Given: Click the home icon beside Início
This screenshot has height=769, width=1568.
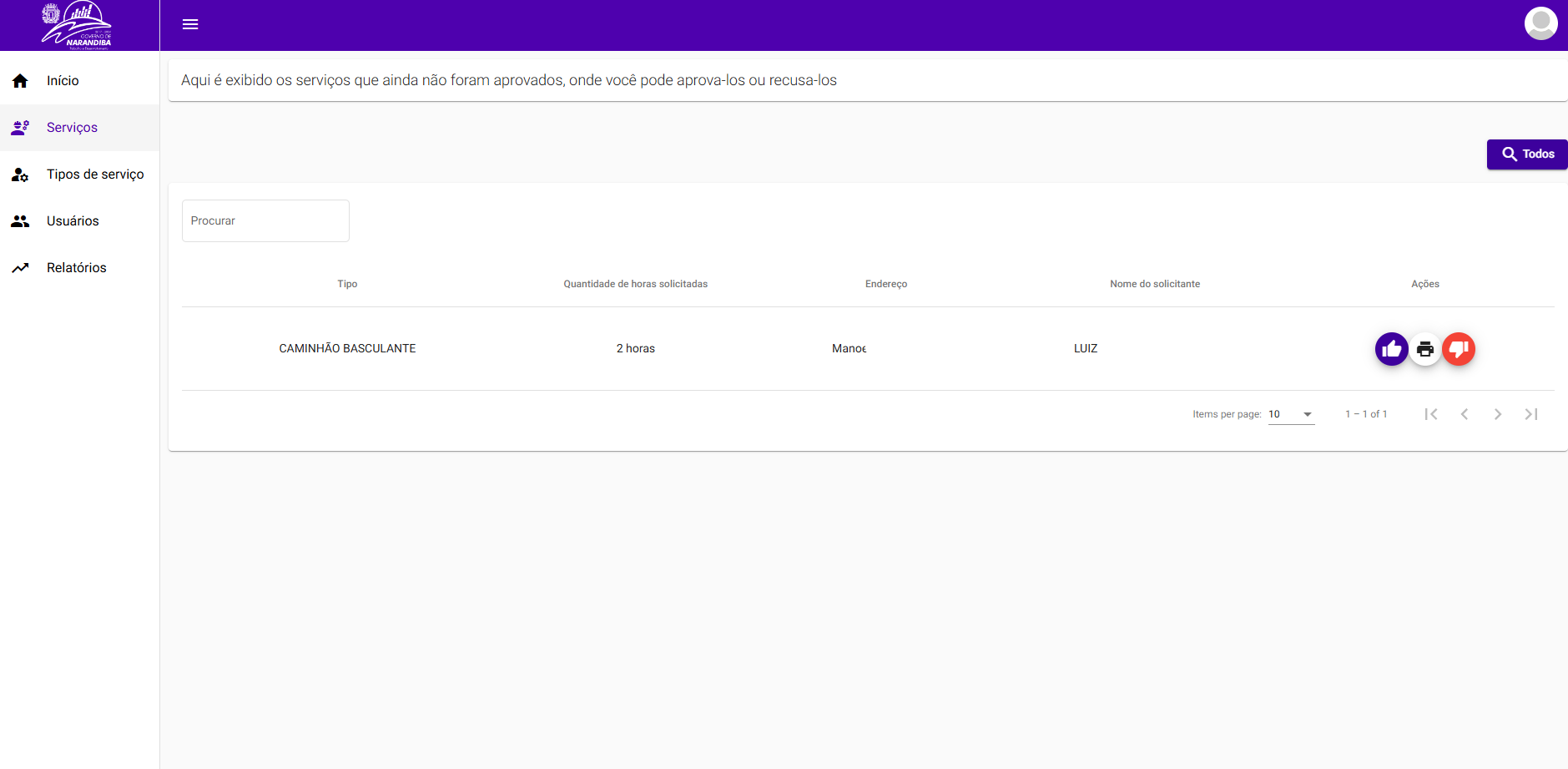Looking at the screenshot, I should 20,81.
